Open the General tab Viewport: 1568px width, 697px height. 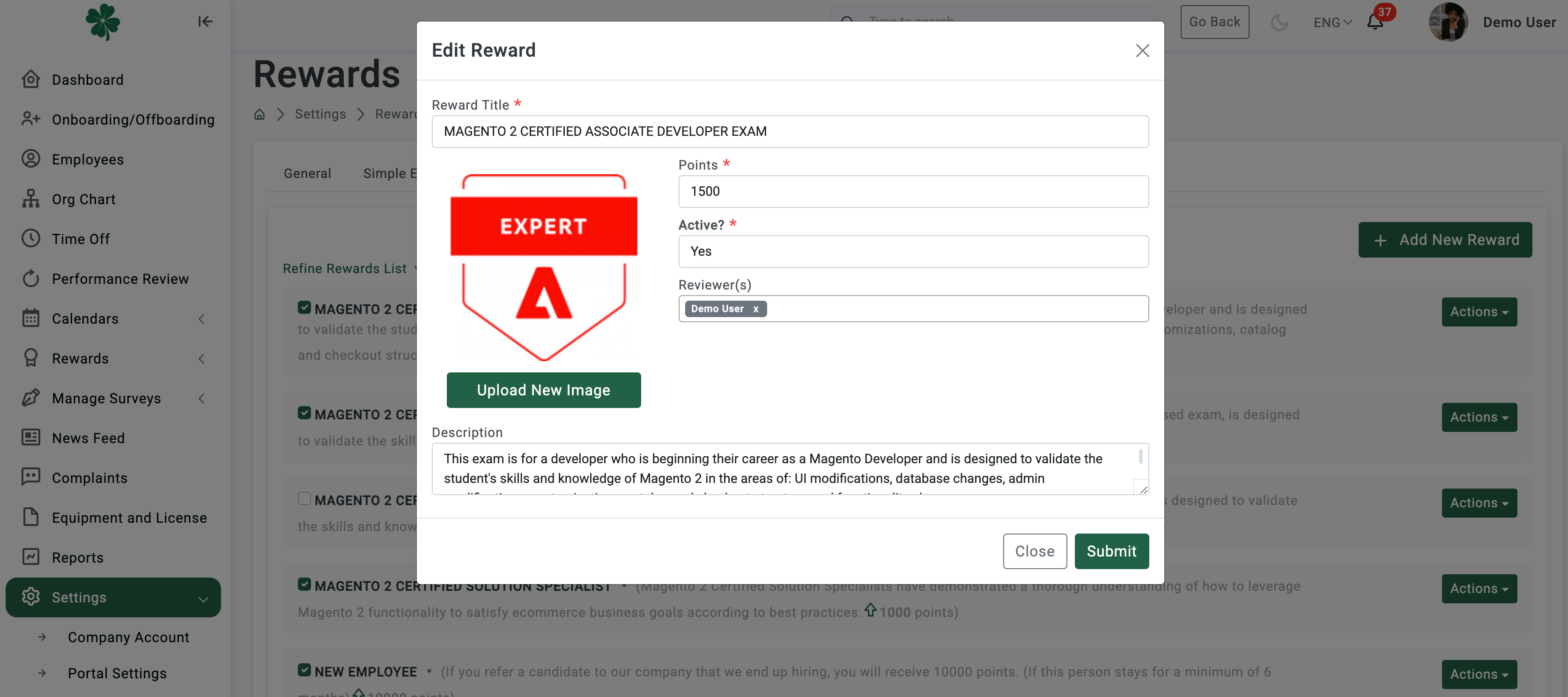(x=307, y=173)
